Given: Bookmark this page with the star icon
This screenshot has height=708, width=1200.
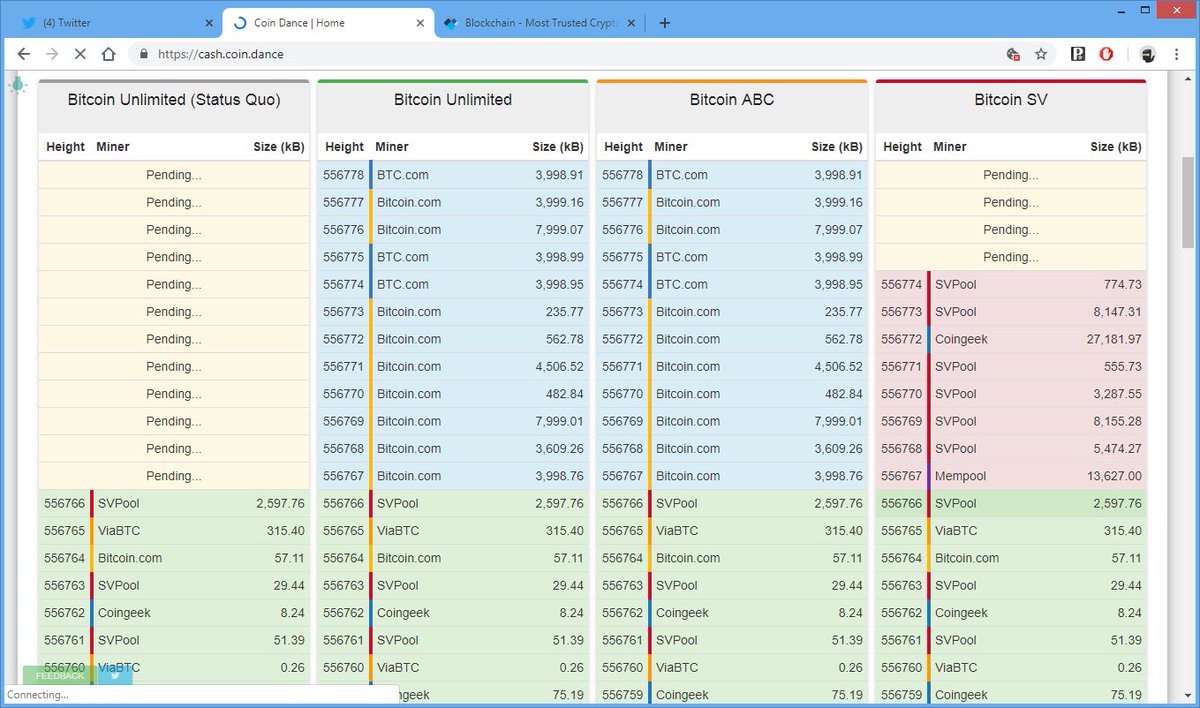Looking at the screenshot, I should (1041, 55).
